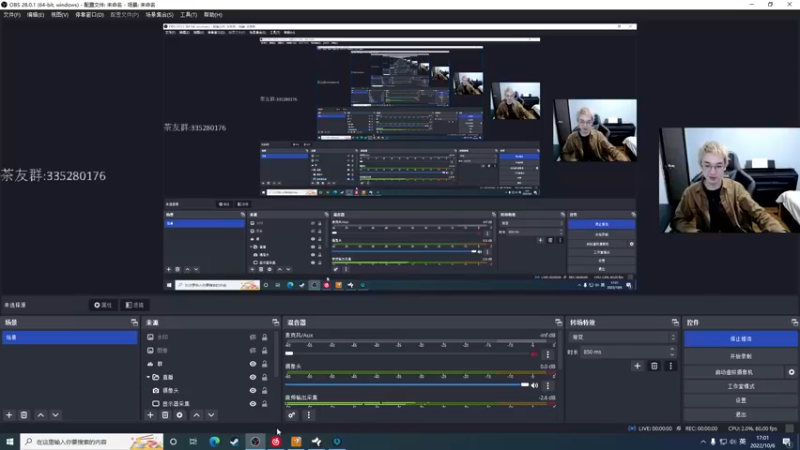Increase transition duration with the up stepper arrow
Viewport: 800px width, 450px height.
coord(672,349)
